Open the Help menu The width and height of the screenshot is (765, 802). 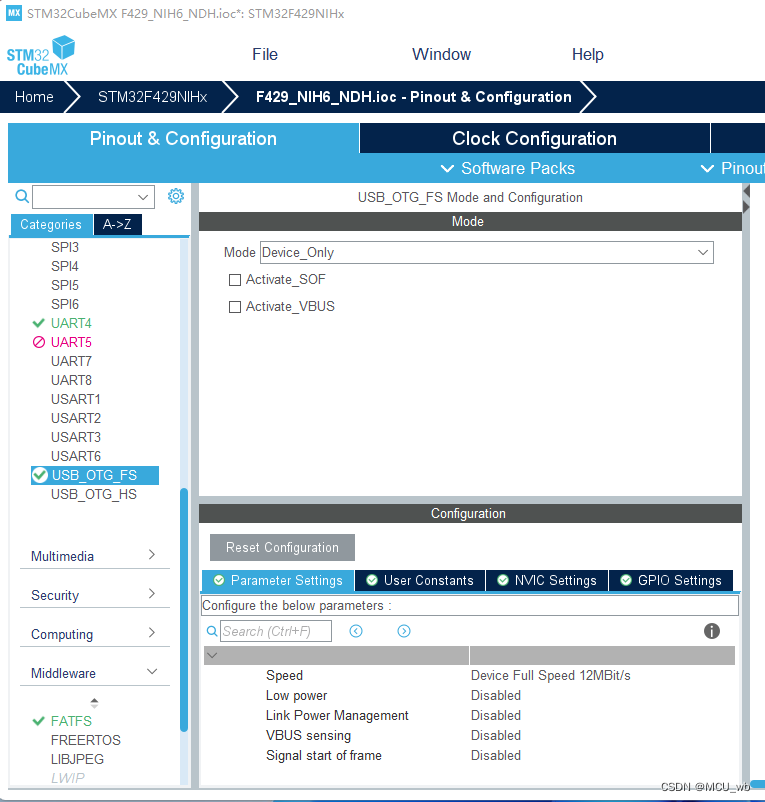(588, 54)
